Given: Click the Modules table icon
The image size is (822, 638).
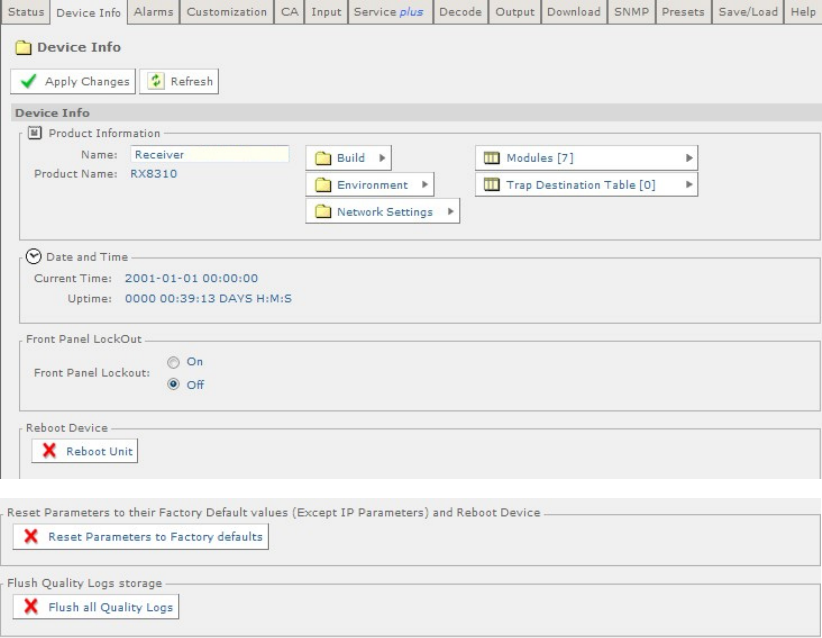Looking at the screenshot, I should [492, 158].
